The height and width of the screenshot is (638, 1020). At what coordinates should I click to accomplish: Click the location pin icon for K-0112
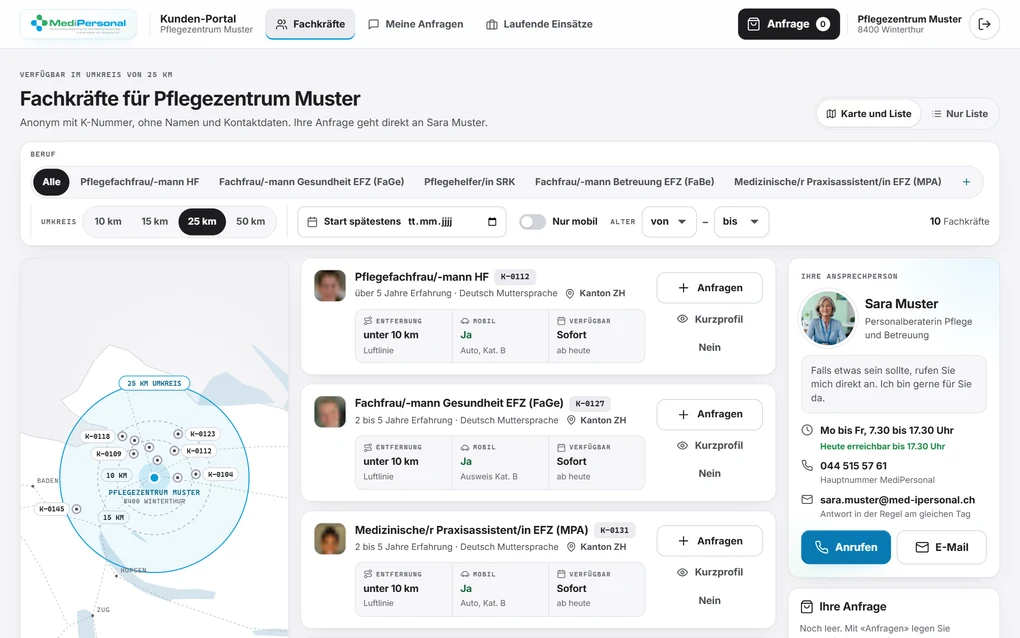coord(570,294)
